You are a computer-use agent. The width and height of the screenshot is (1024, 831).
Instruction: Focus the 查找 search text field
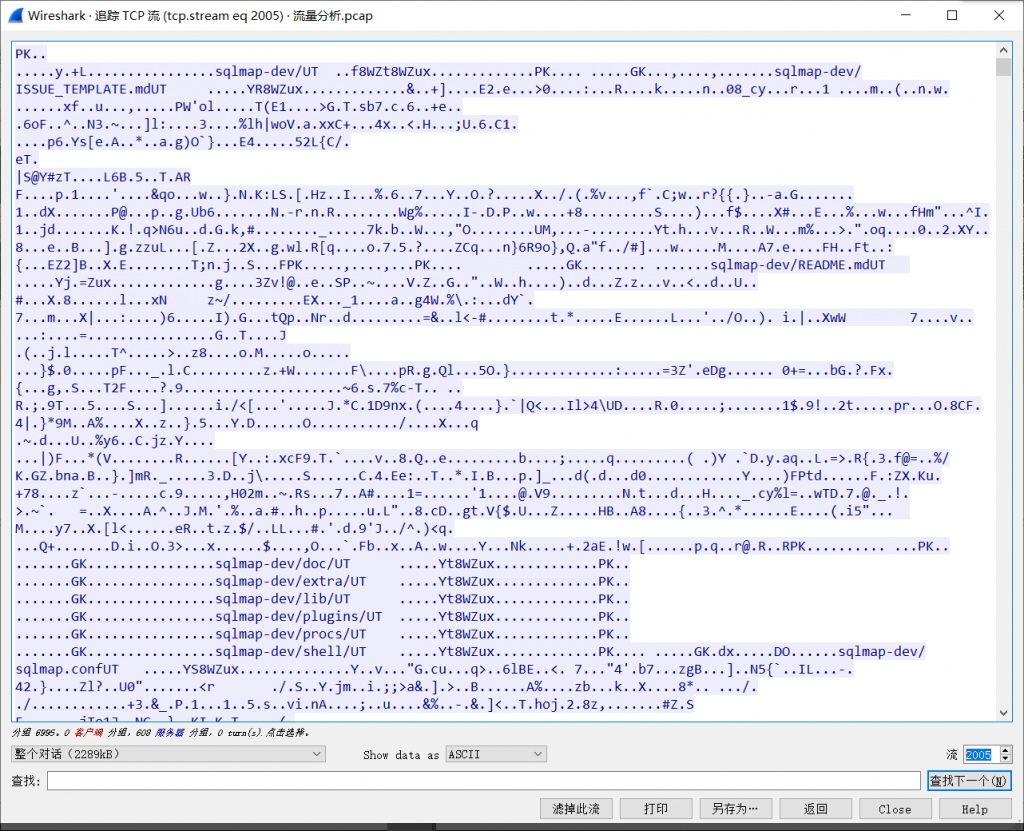(x=483, y=781)
